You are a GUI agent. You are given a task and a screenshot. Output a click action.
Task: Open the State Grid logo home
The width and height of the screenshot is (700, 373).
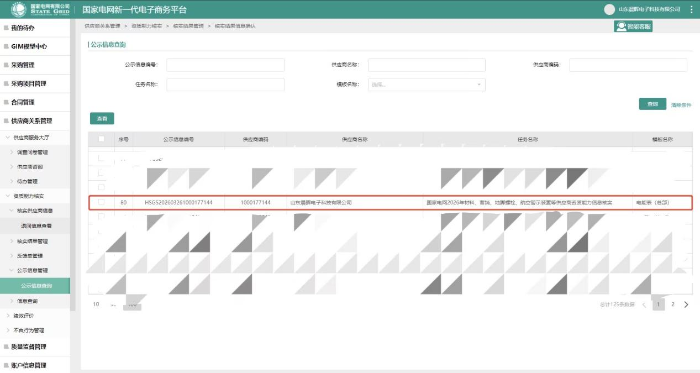[18, 9]
